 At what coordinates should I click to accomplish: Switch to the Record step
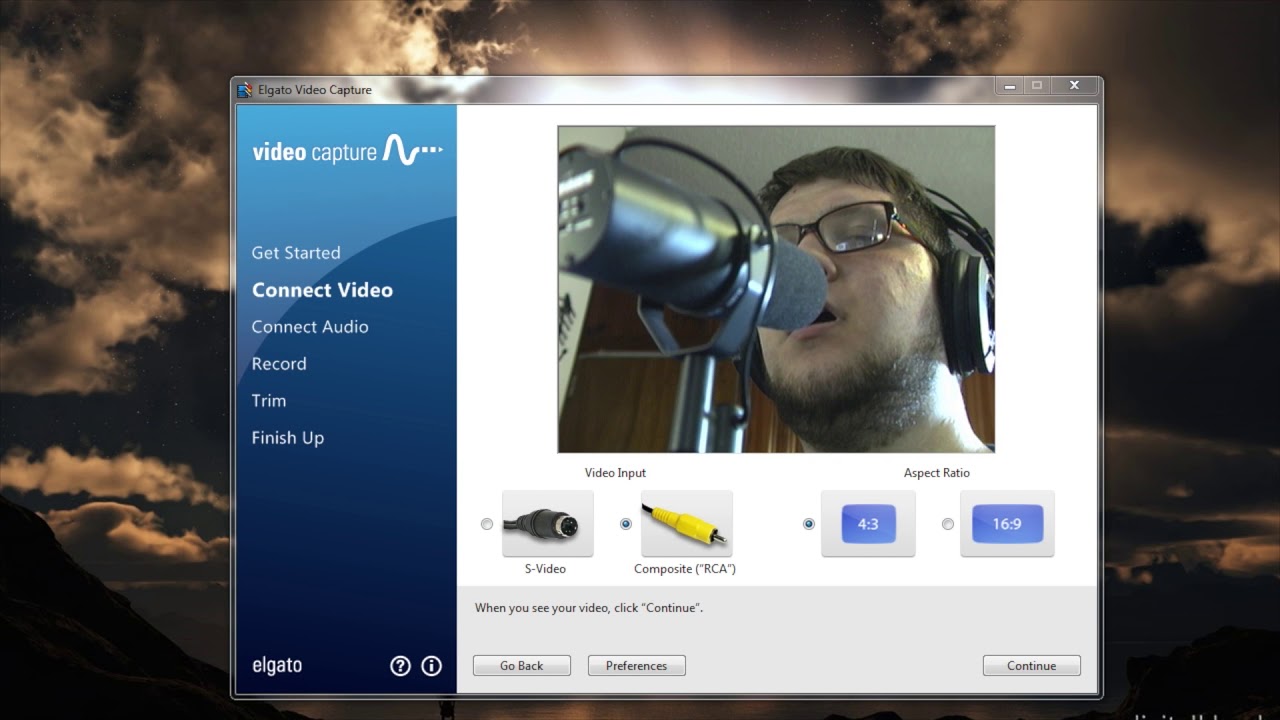[279, 364]
